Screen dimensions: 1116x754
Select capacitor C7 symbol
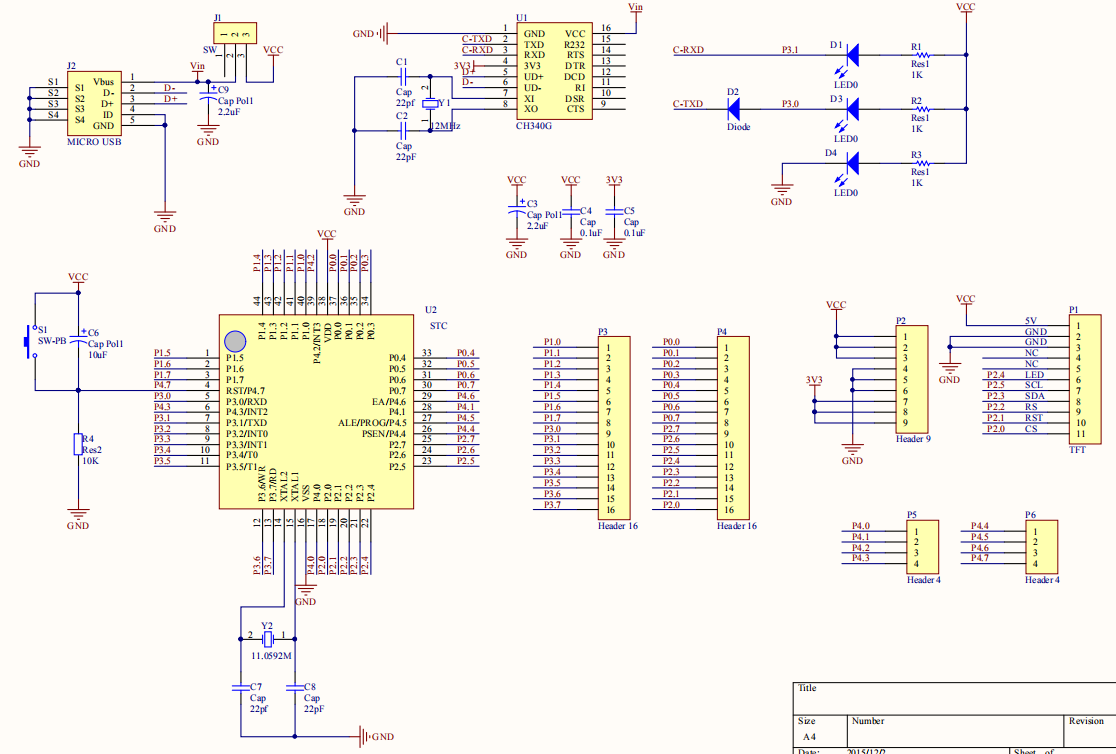pos(241,688)
